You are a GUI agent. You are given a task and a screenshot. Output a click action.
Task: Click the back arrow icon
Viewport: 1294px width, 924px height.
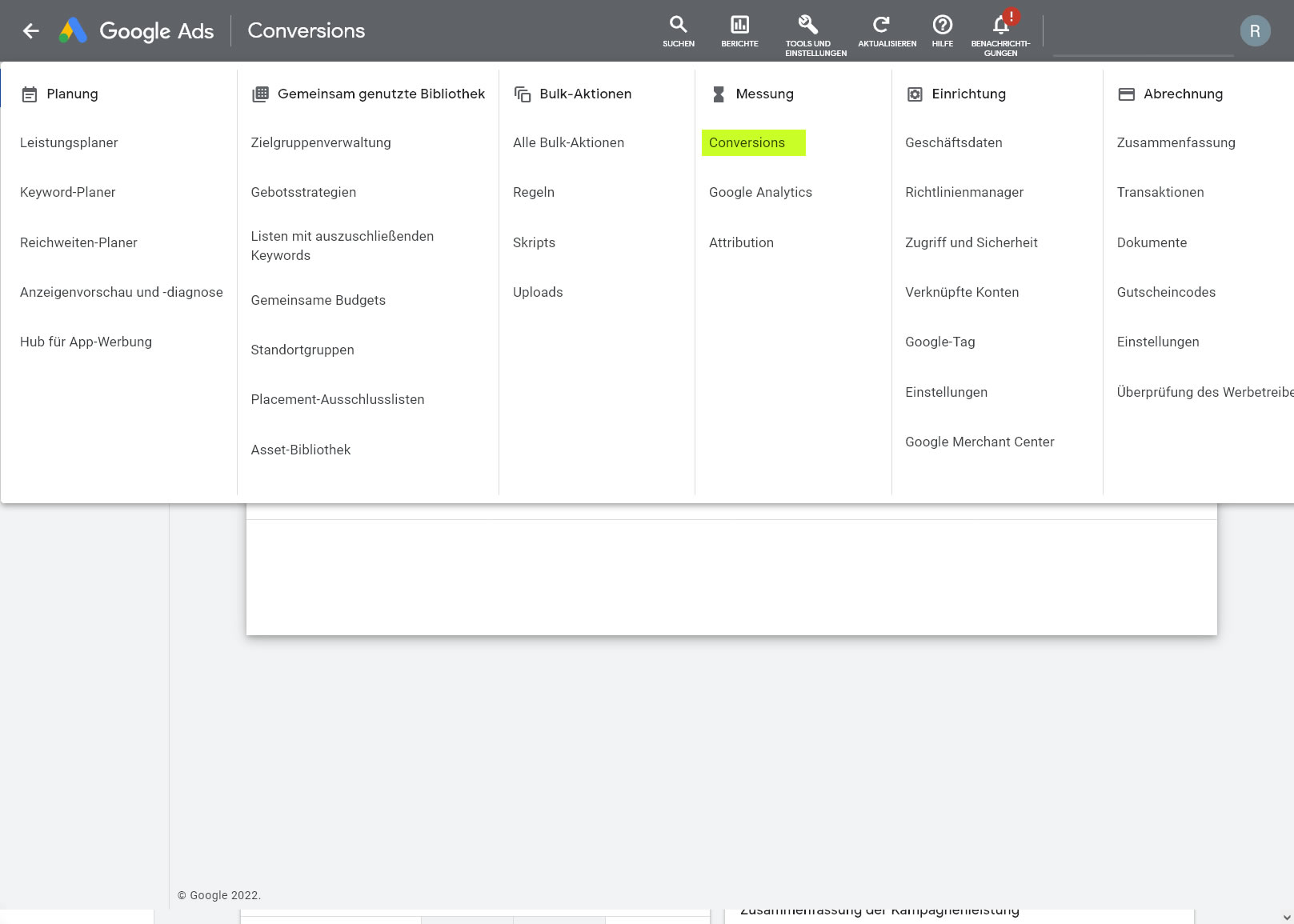coord(31,31)
